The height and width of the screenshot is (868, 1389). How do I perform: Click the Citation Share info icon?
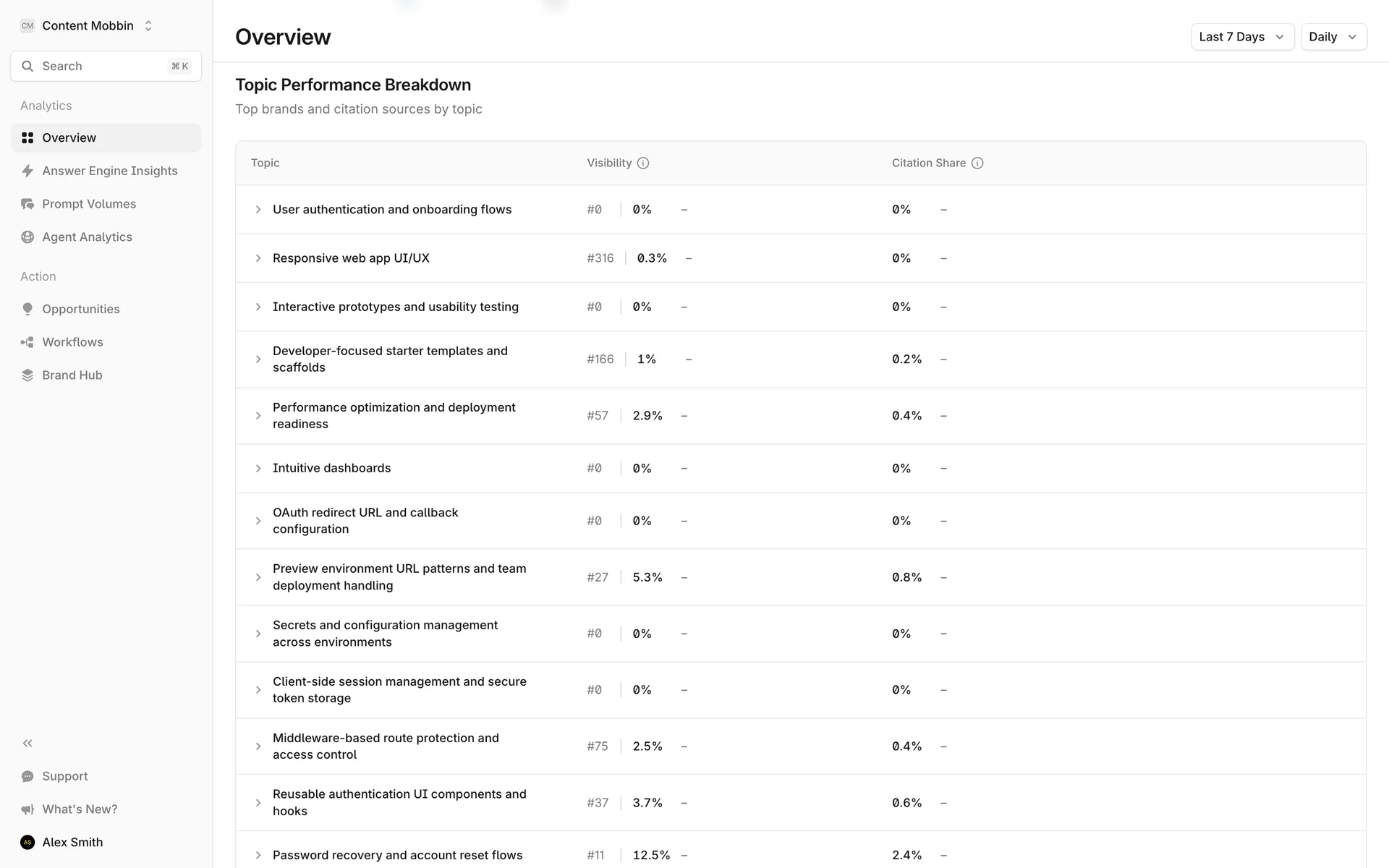[977, 163]
